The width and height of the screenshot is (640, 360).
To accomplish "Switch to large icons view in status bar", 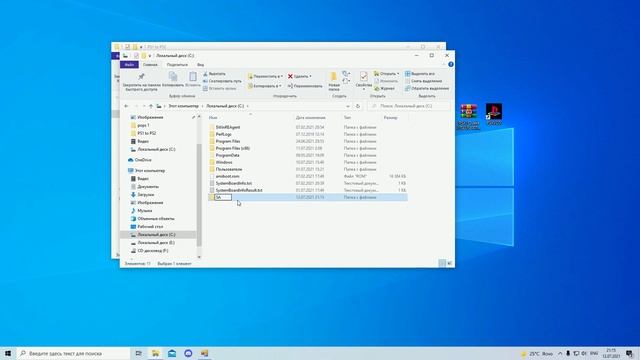I will (449, 263).
